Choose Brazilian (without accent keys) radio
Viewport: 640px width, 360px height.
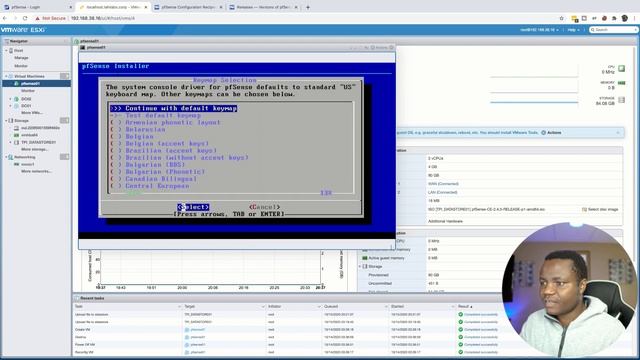pos(116,158)
